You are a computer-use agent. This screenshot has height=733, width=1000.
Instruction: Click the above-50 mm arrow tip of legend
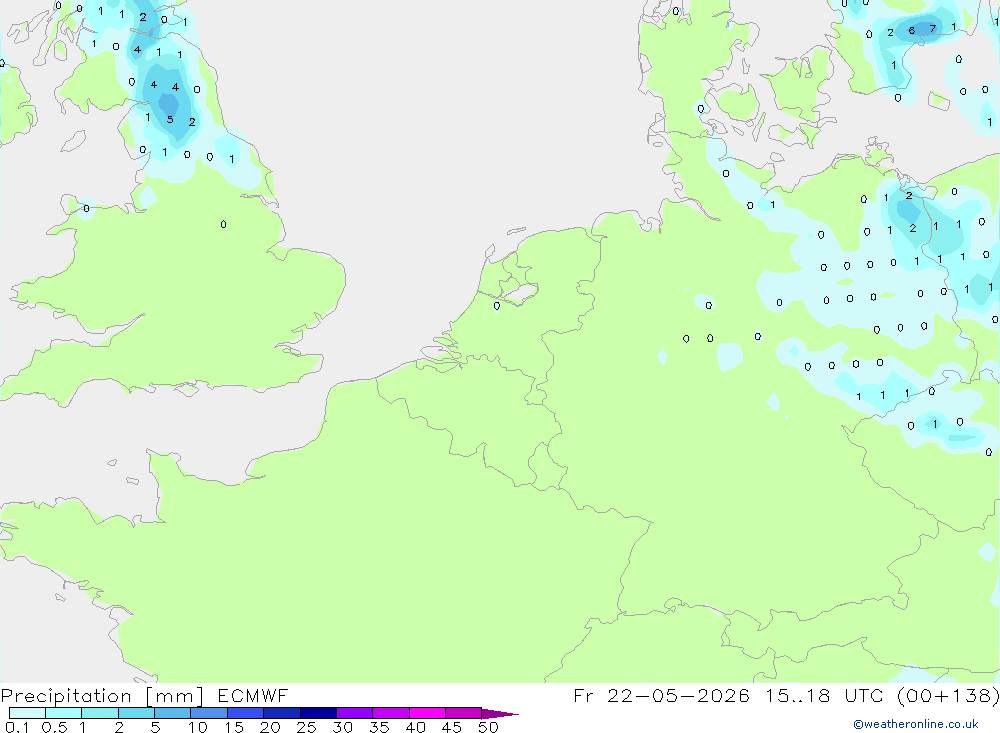click(500, 714)
